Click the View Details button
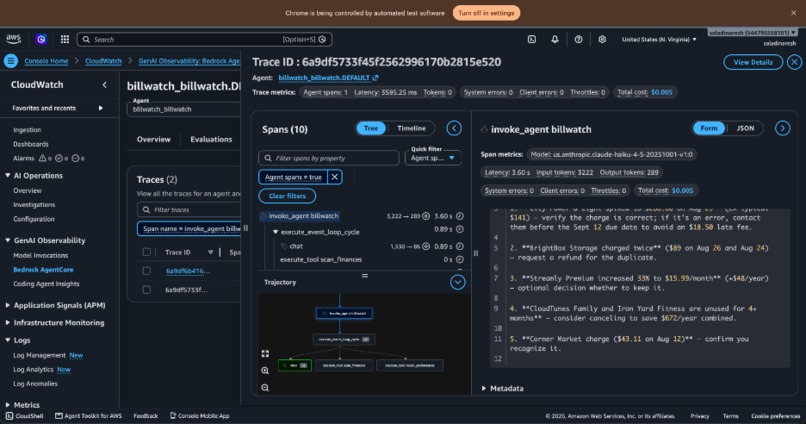The image size is (806, 424). [753, 62]
